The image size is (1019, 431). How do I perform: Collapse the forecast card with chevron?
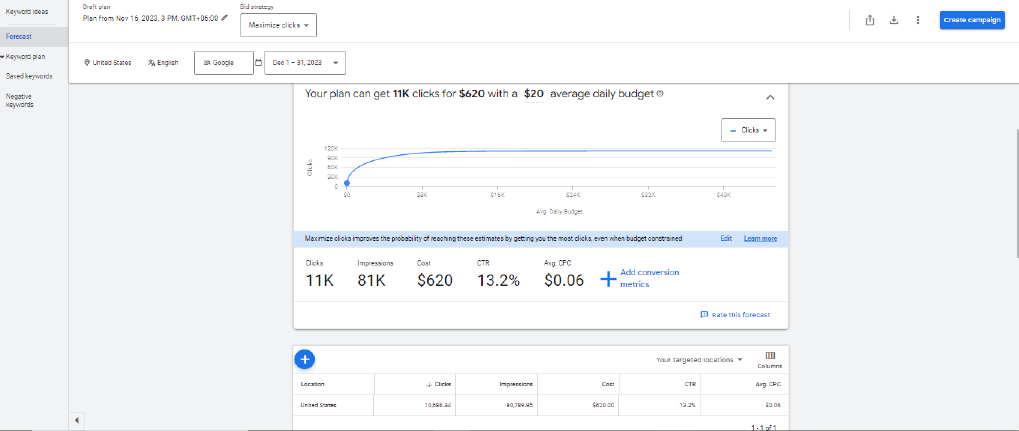click(770, 97)
